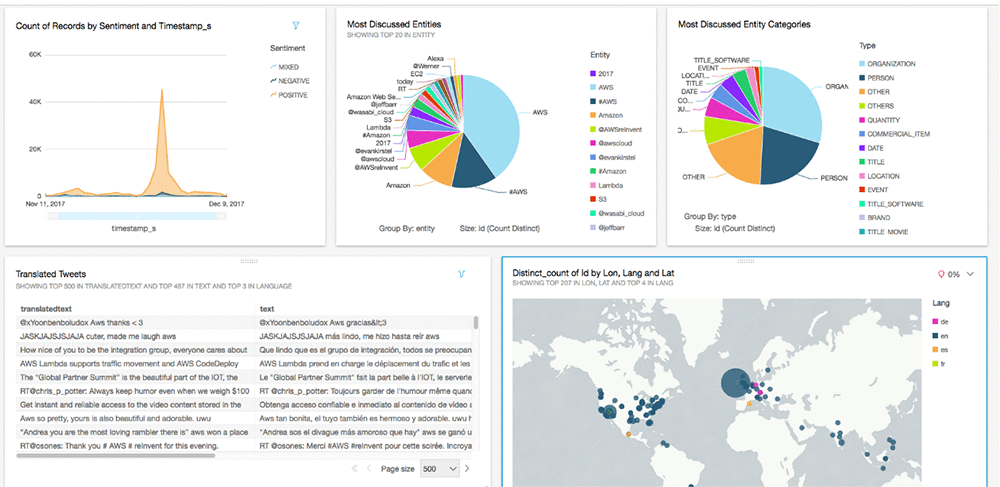The width and height of the screenshot is (1000, 487).
Task: Select row '@xYoonbenboludox Aws thanks < 3'
Action: tap(245, 323)
